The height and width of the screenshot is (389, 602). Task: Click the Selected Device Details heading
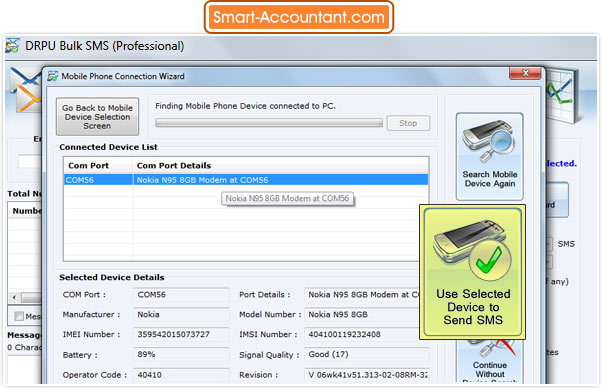point(112,277)
